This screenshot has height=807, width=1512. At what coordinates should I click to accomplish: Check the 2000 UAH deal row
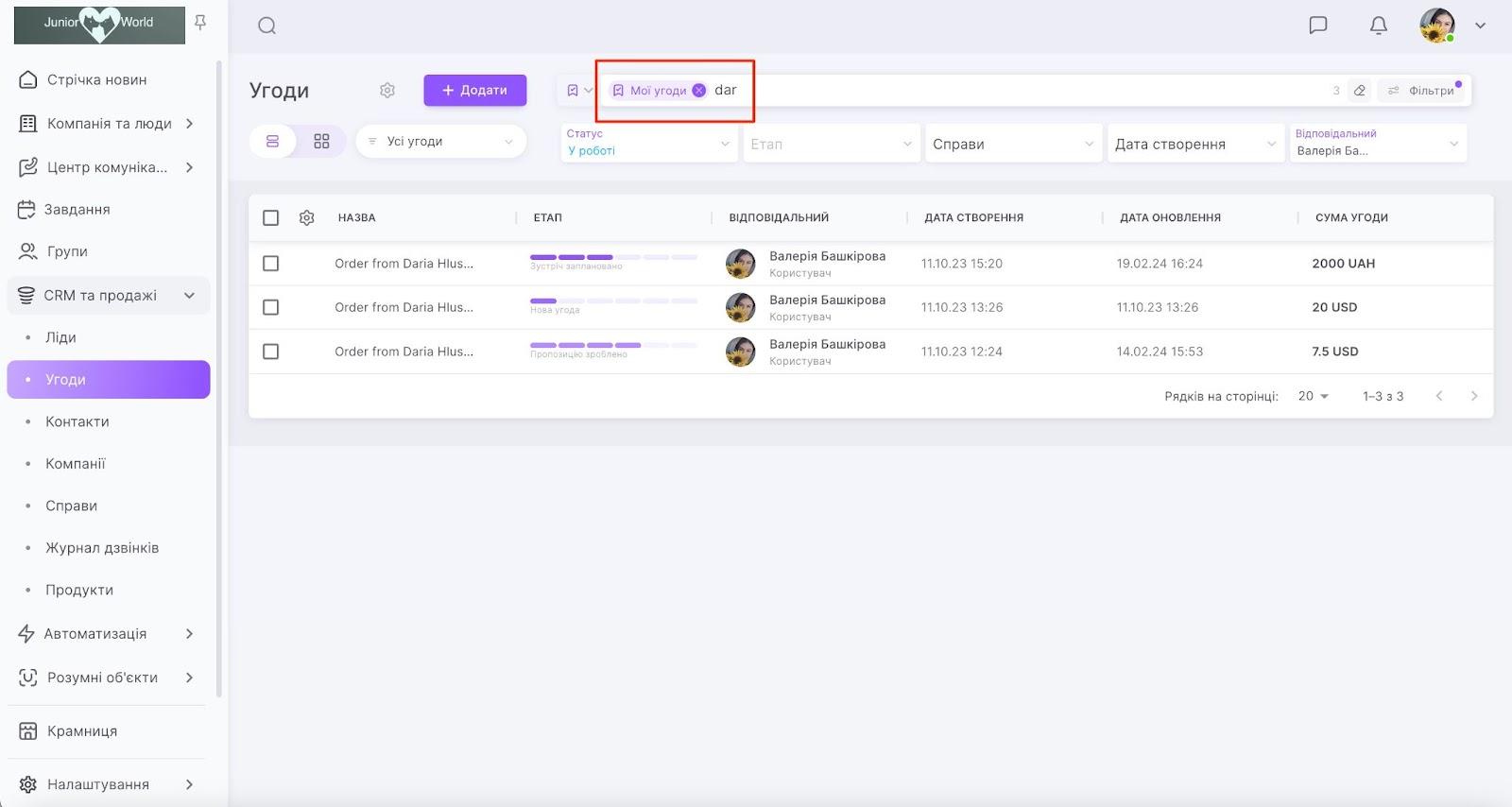point(271,264)
